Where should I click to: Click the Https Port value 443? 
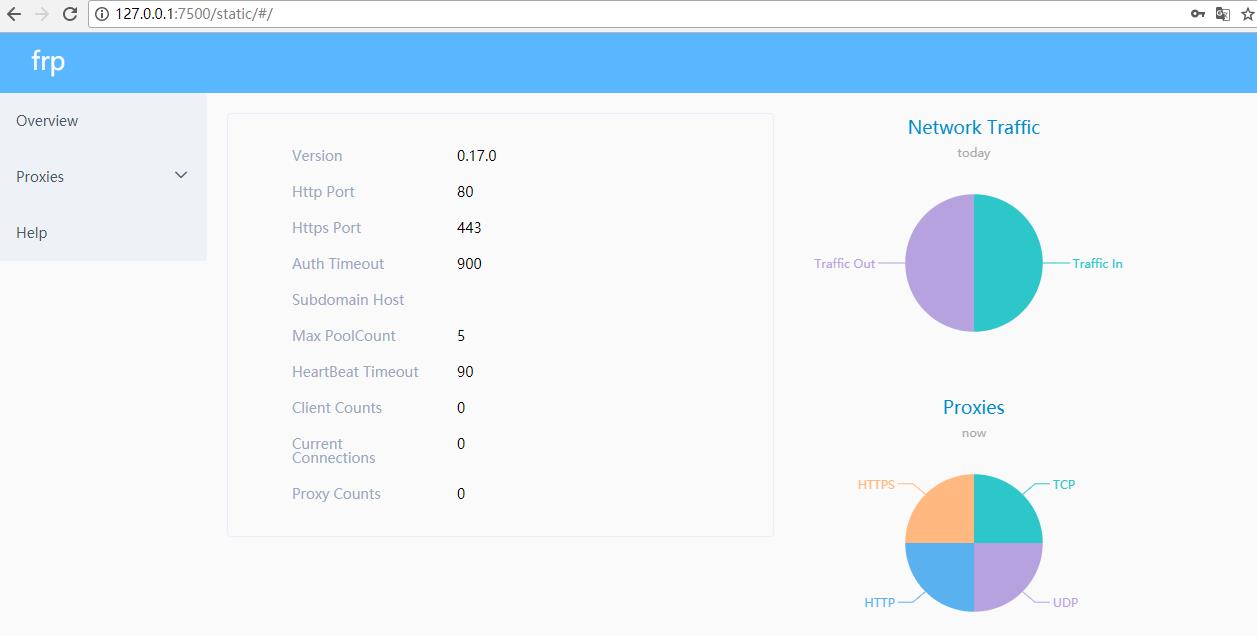point(469,228)
